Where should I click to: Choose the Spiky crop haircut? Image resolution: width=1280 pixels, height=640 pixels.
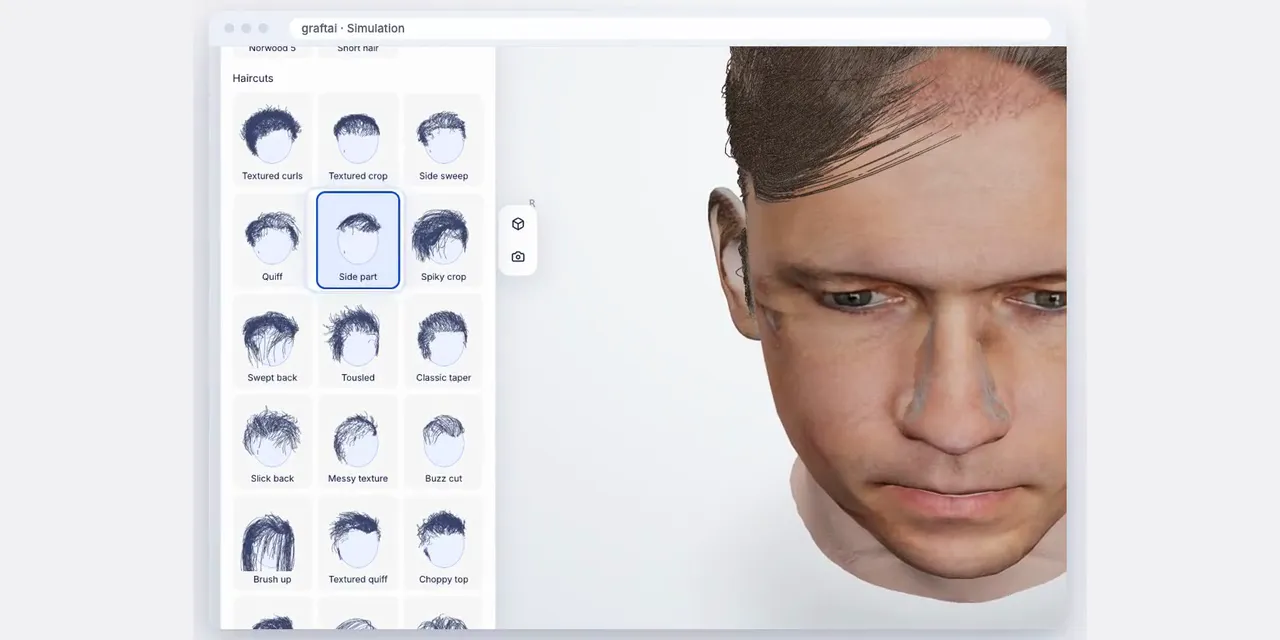(x=443, y=240)
